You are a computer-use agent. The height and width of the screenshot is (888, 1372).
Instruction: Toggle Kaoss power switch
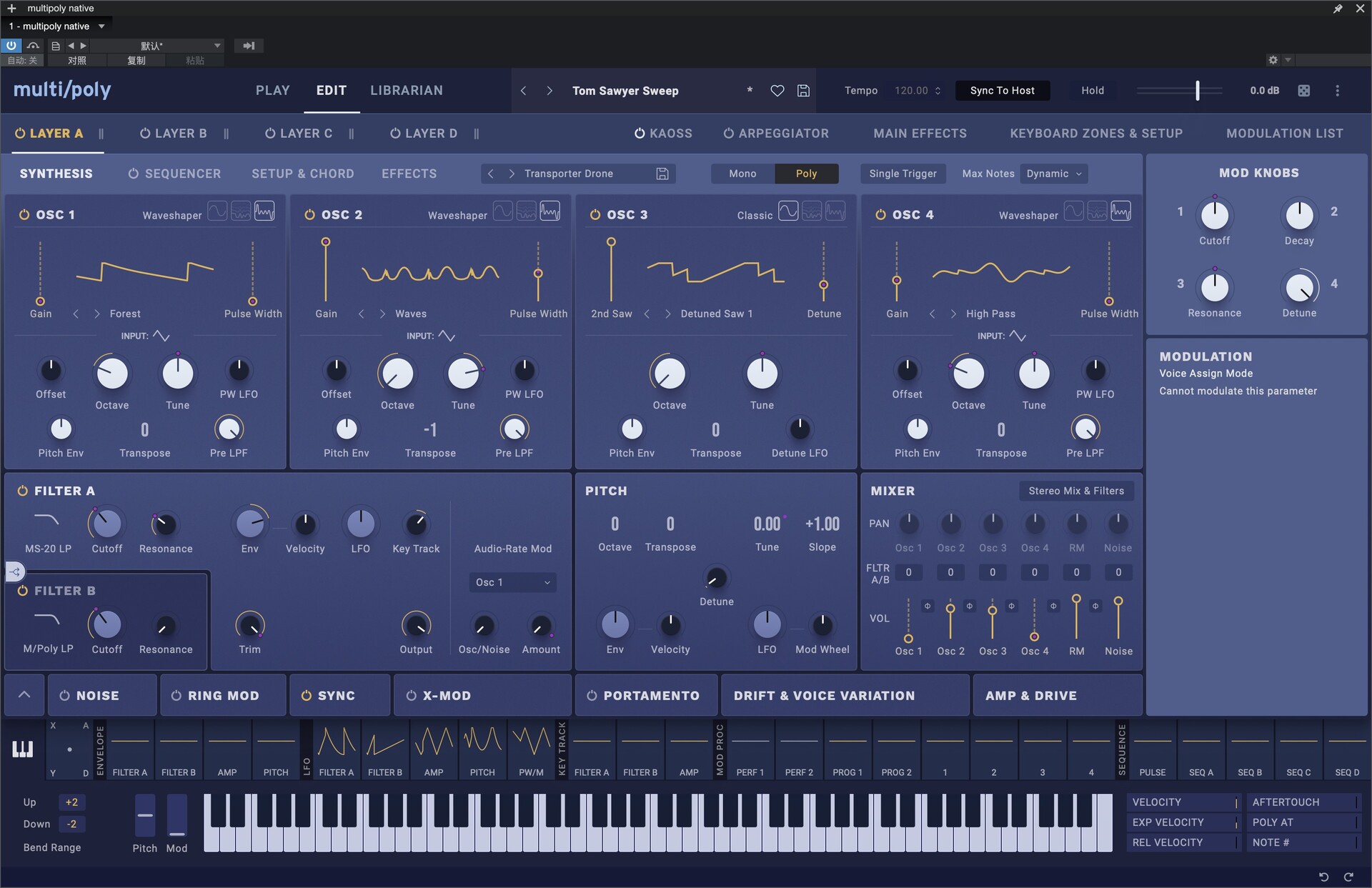point(640,134)
